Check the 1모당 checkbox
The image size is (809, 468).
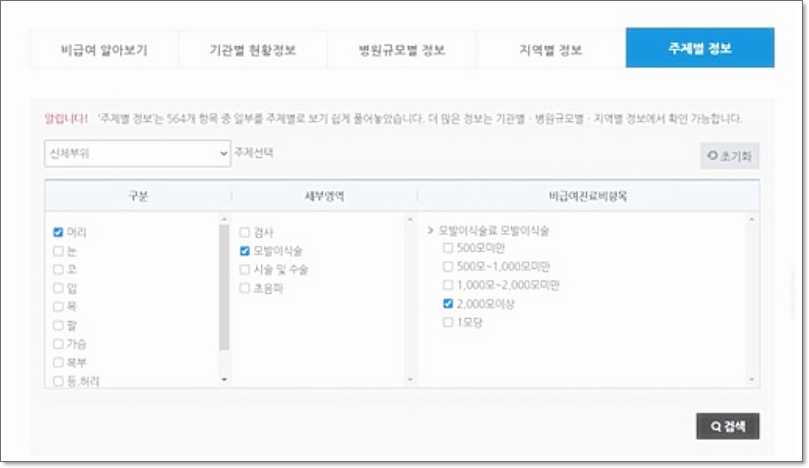(448, 322)
